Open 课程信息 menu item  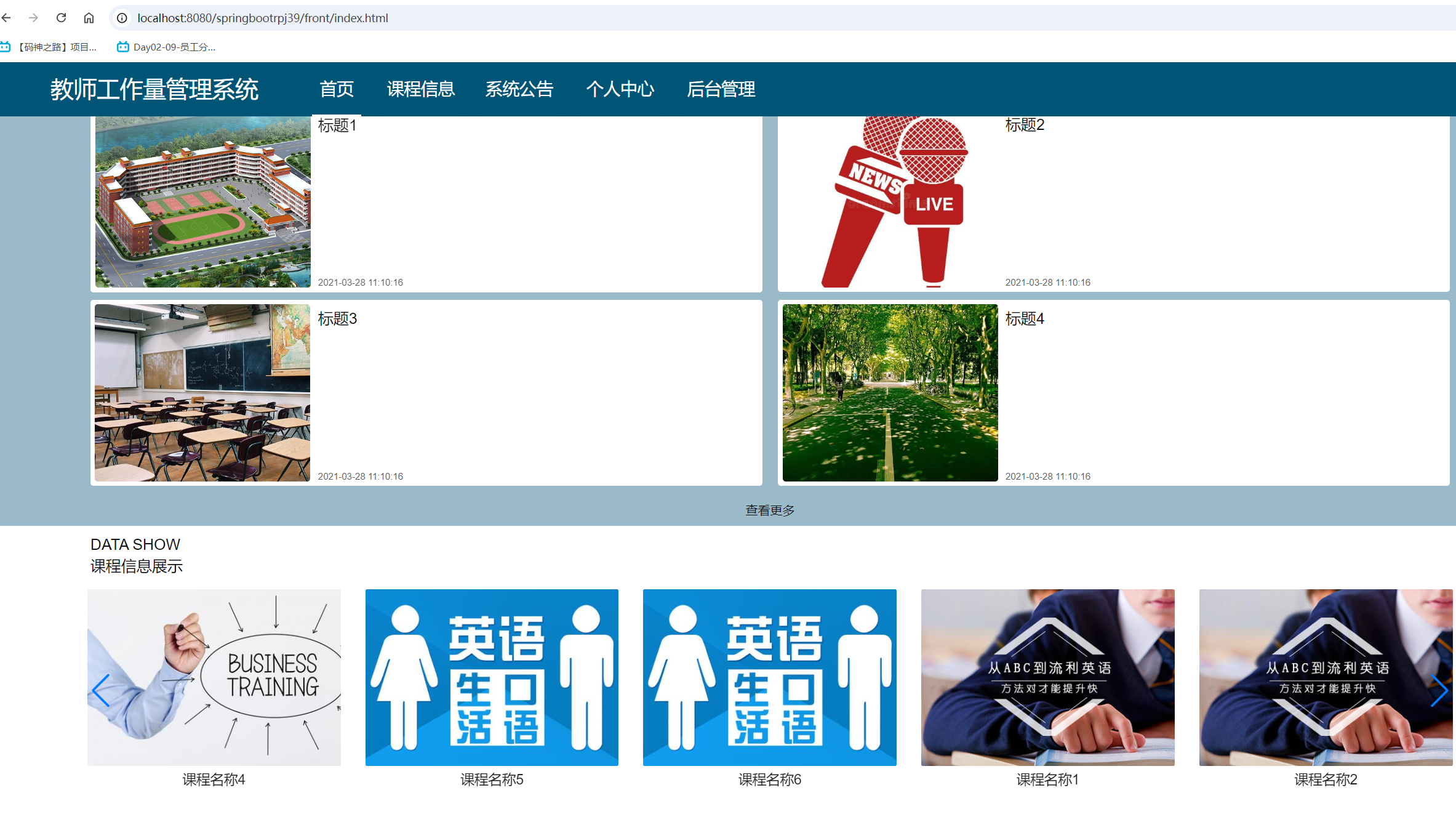point(420,89)
